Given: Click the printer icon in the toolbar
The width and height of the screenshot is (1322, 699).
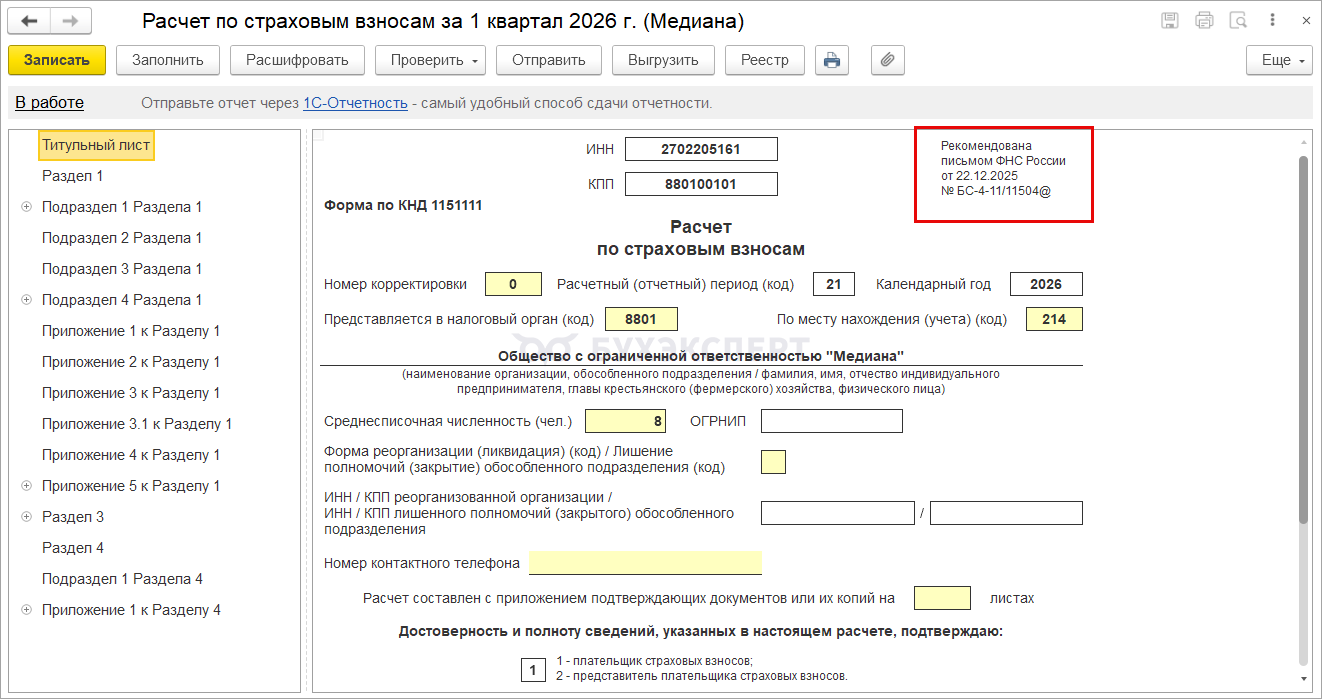Looking at the screenshot, I should 832,60.
